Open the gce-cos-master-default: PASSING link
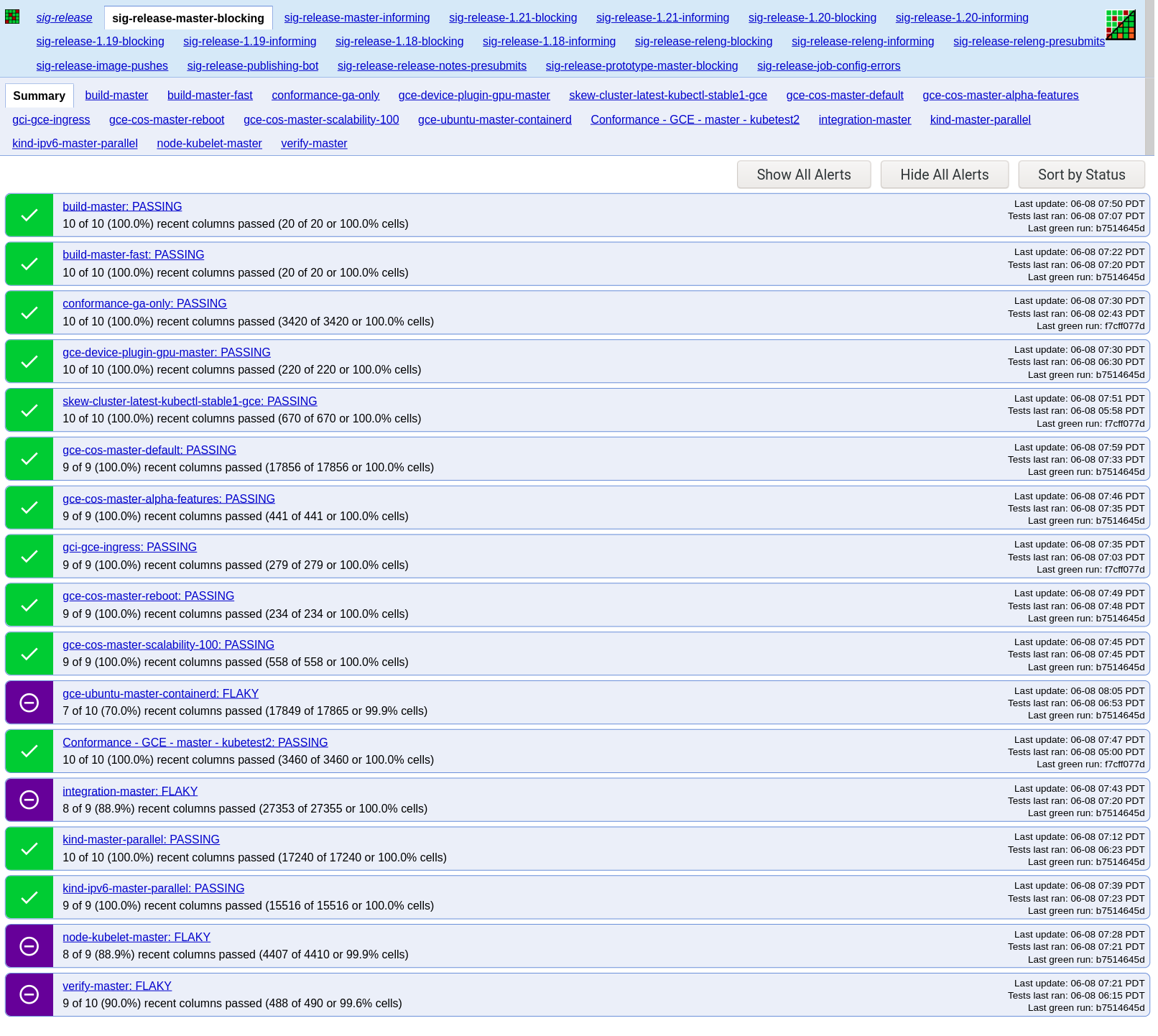Viewport: 1158px width, 1036px height. click(149, 450)
